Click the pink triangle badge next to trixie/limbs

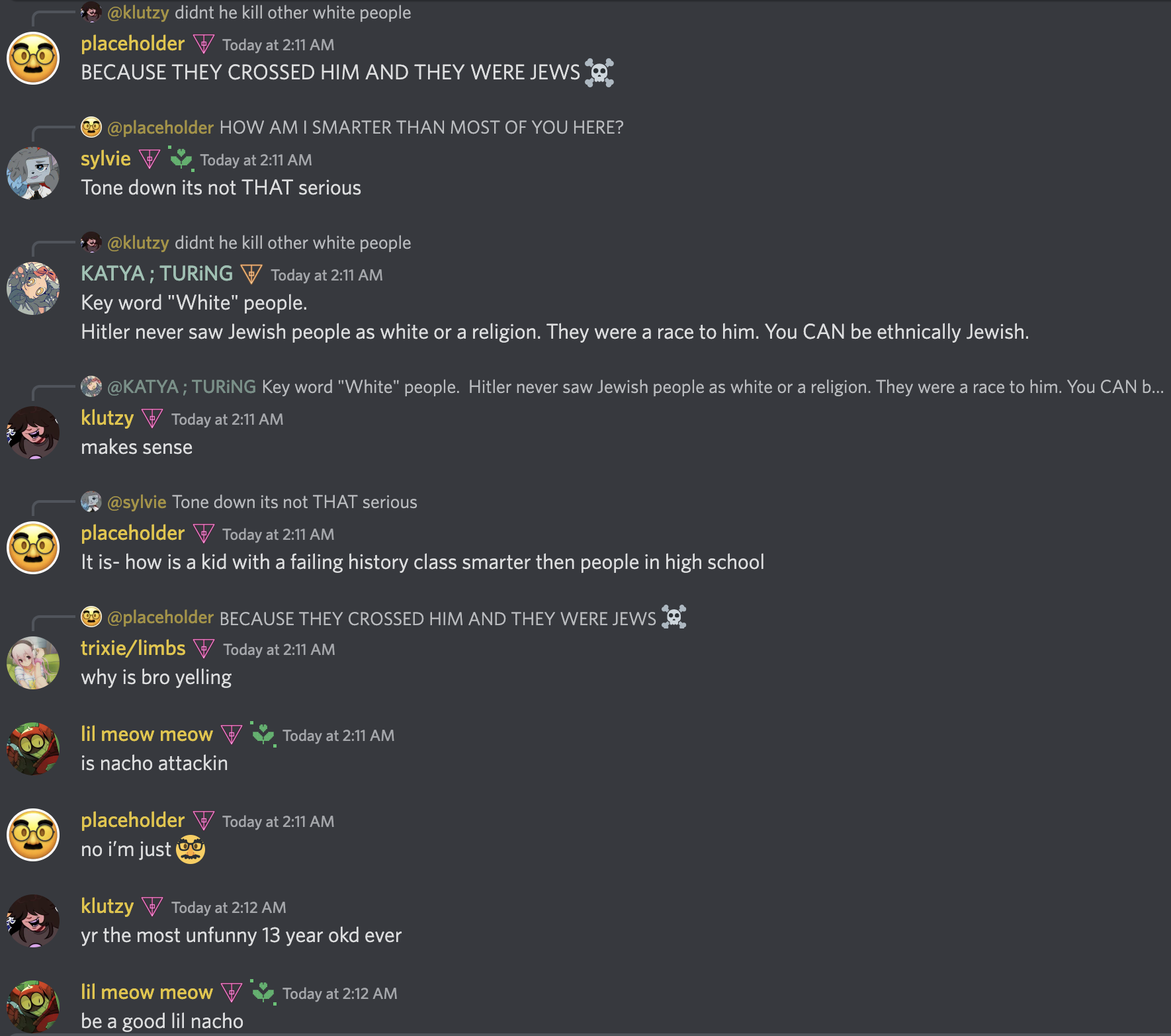click(x=203, y=649)
